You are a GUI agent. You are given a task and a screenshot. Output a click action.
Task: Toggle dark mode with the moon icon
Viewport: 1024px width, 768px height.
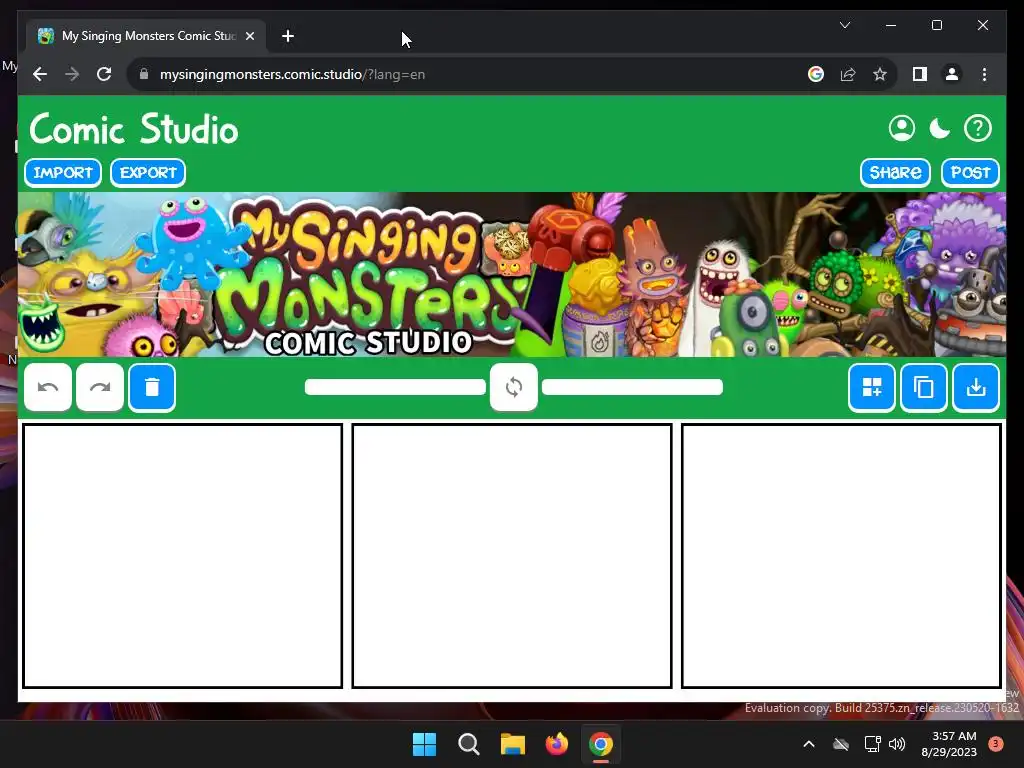pyautogui.click(x=940, y=128)
